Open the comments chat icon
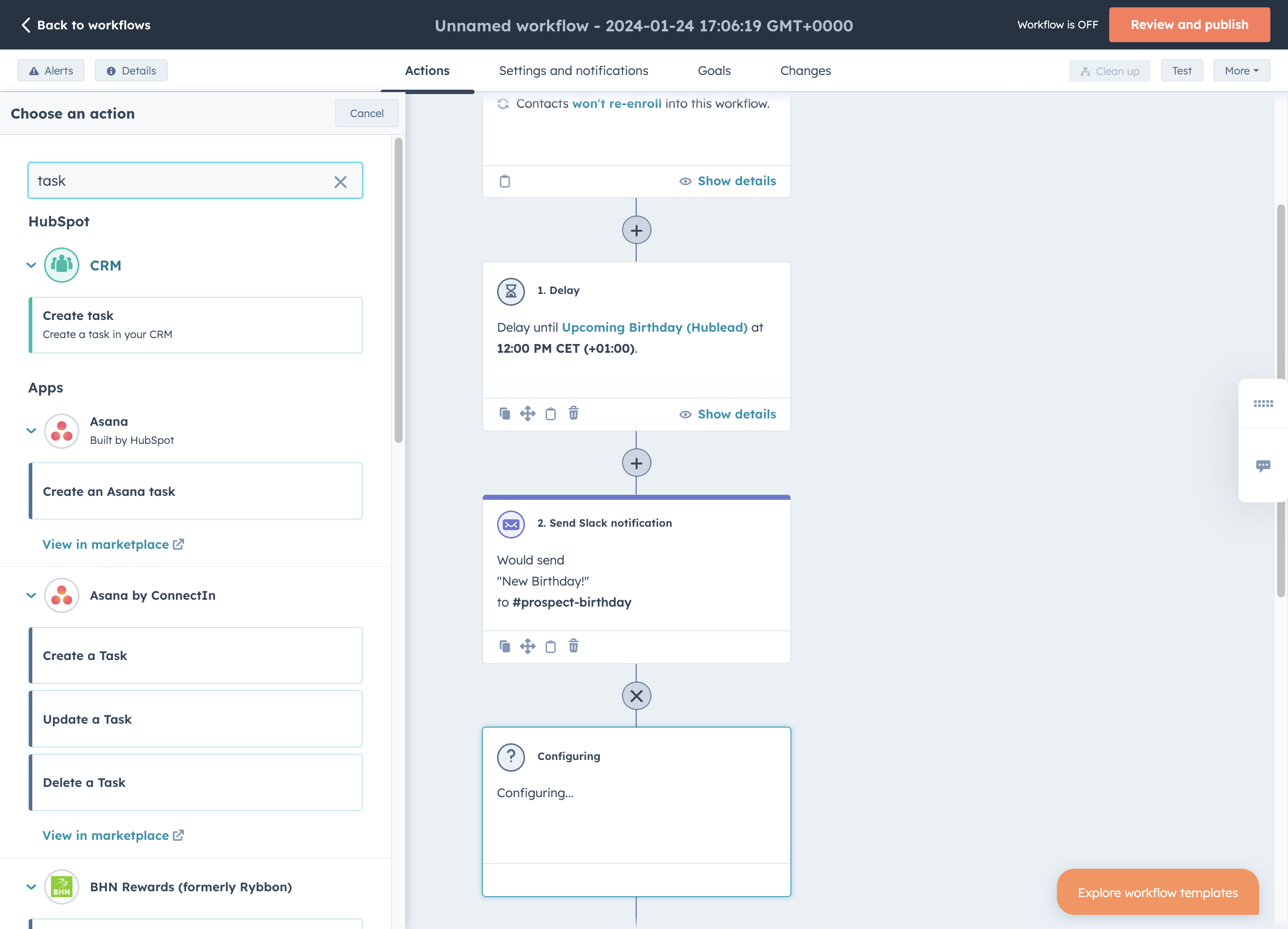The height and width of the screenshot is (929, 1288). [x=1263, y=466]
